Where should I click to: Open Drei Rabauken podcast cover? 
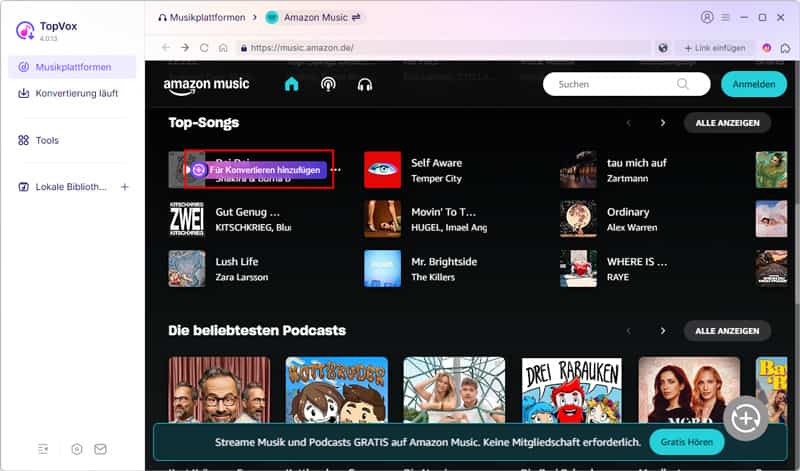(571, 390)
